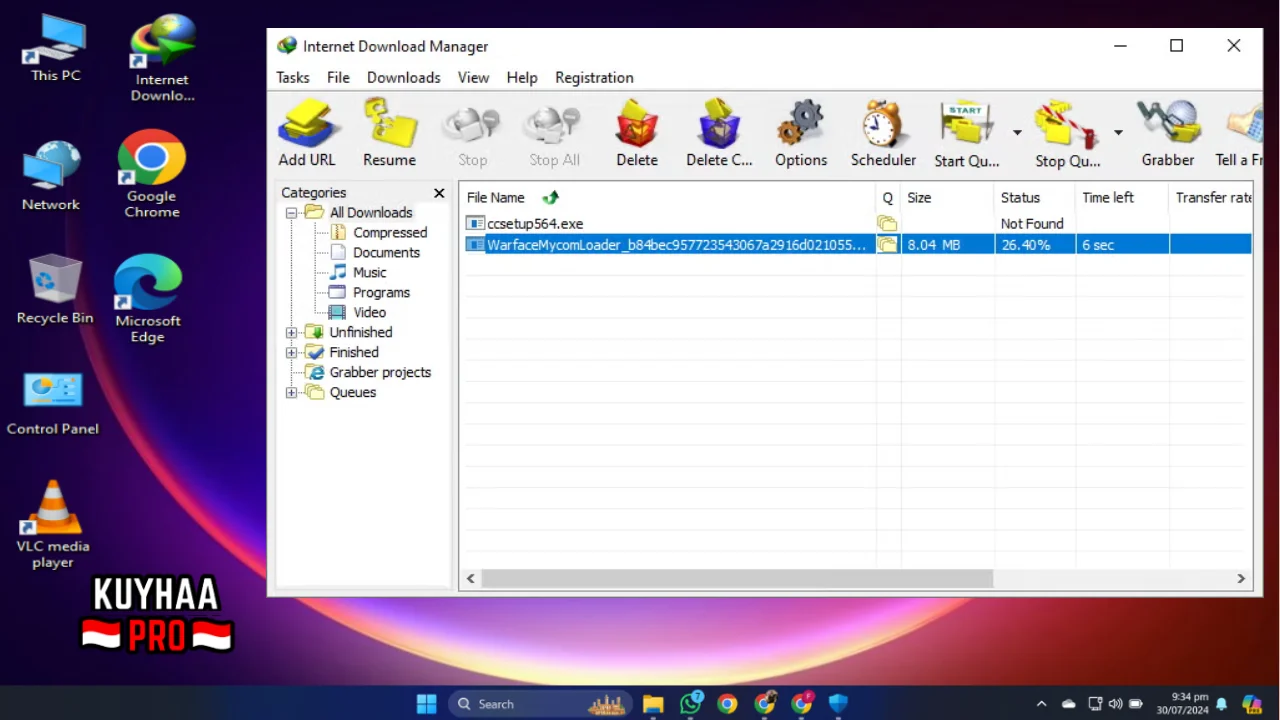Click the horizontal scrollbar thumb
This screenshot has width=1280, height=720.
[737, 578]
